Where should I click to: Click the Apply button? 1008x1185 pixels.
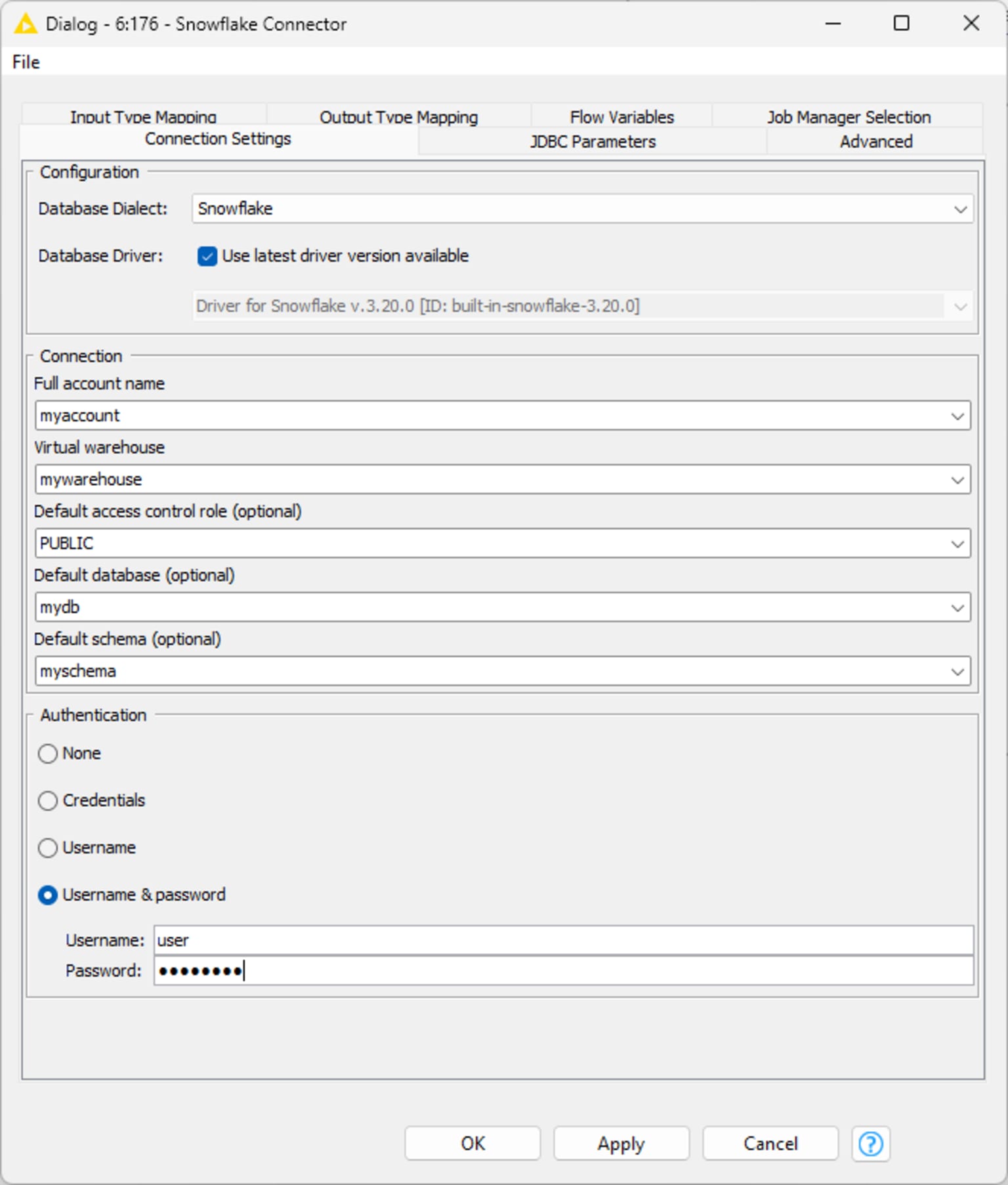coord(621,1144)
